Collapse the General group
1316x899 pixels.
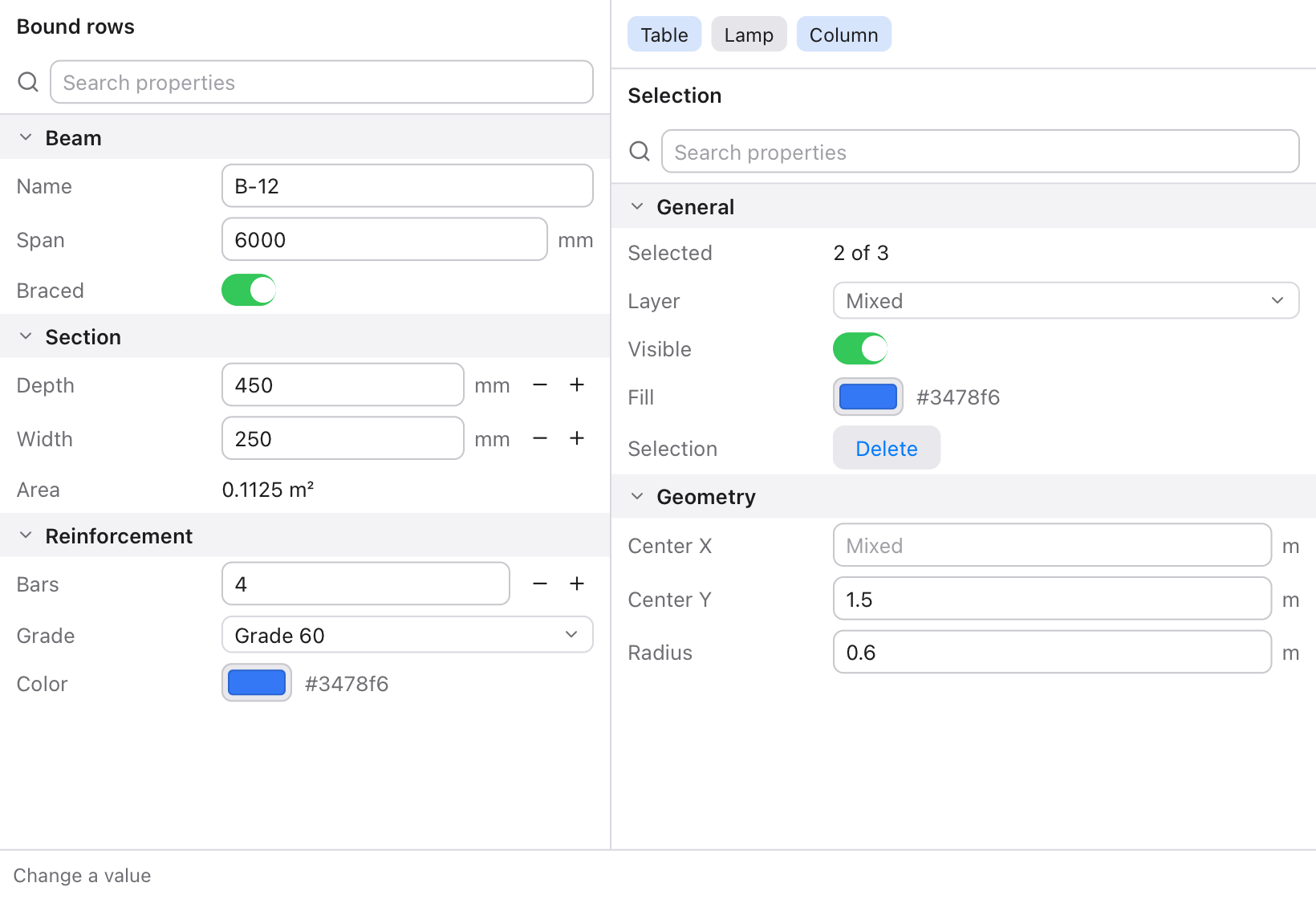(x=637, y=206)
